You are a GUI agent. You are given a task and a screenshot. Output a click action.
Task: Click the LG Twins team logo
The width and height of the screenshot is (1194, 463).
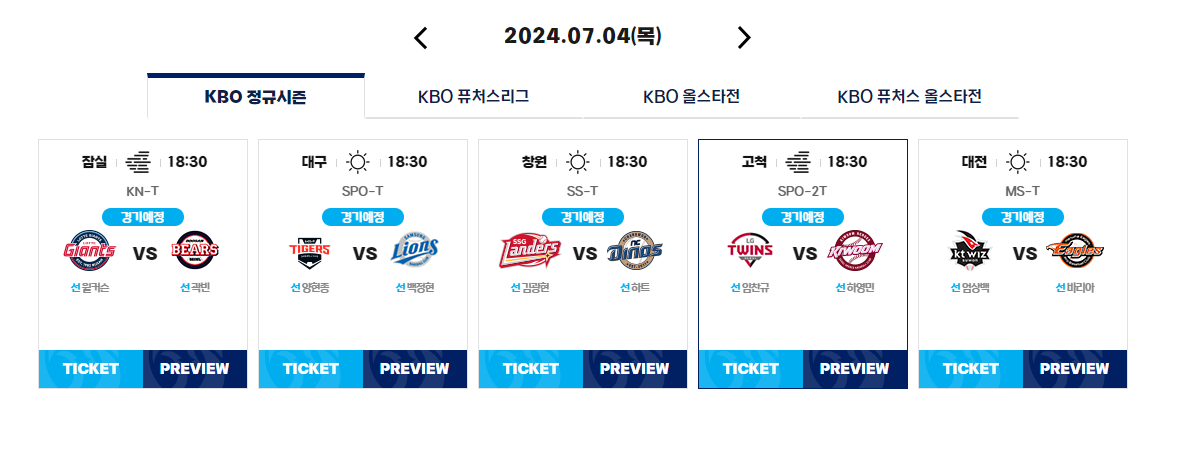click(750, 251)
